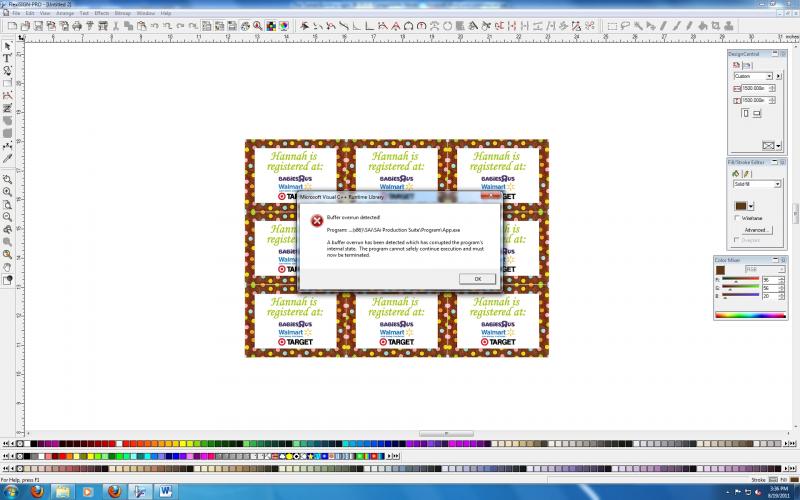The image size is (800, 500).
Task: Adjust the blue B slider in Color Mixer
Action: (740, 296)
